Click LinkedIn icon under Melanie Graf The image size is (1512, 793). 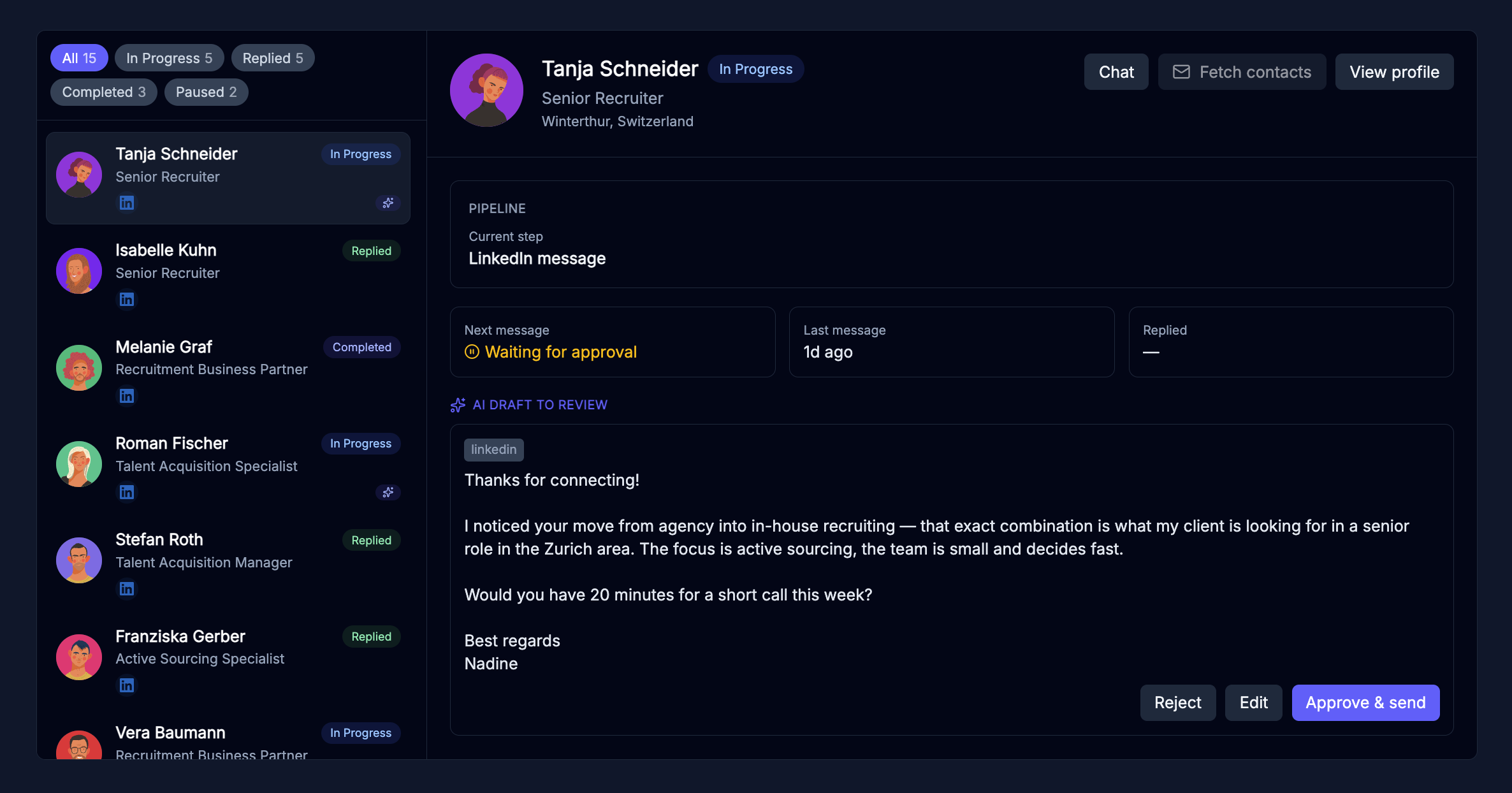click(127, 396)
